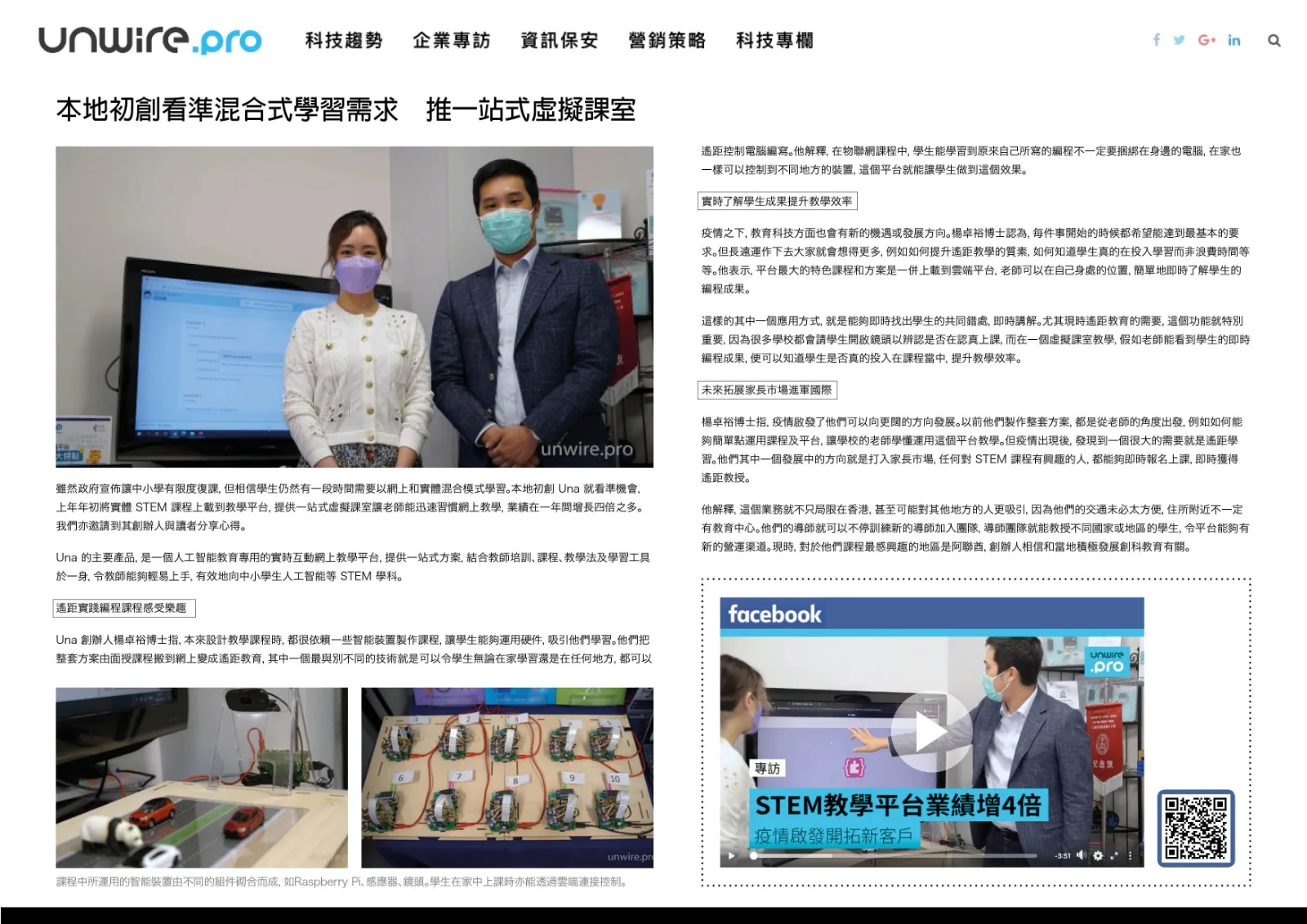
Task: Click the photo caption mentioning Raspberry Pi
Action: [341, 882]
